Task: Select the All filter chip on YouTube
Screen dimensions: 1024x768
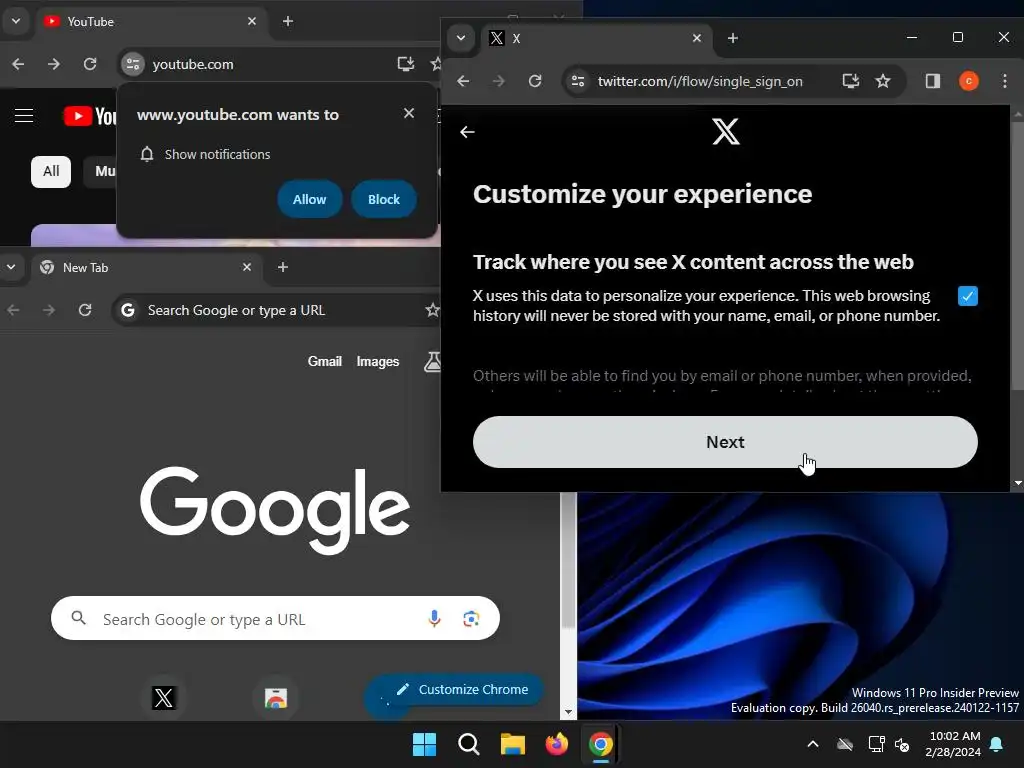Action: tap(51, 171)
